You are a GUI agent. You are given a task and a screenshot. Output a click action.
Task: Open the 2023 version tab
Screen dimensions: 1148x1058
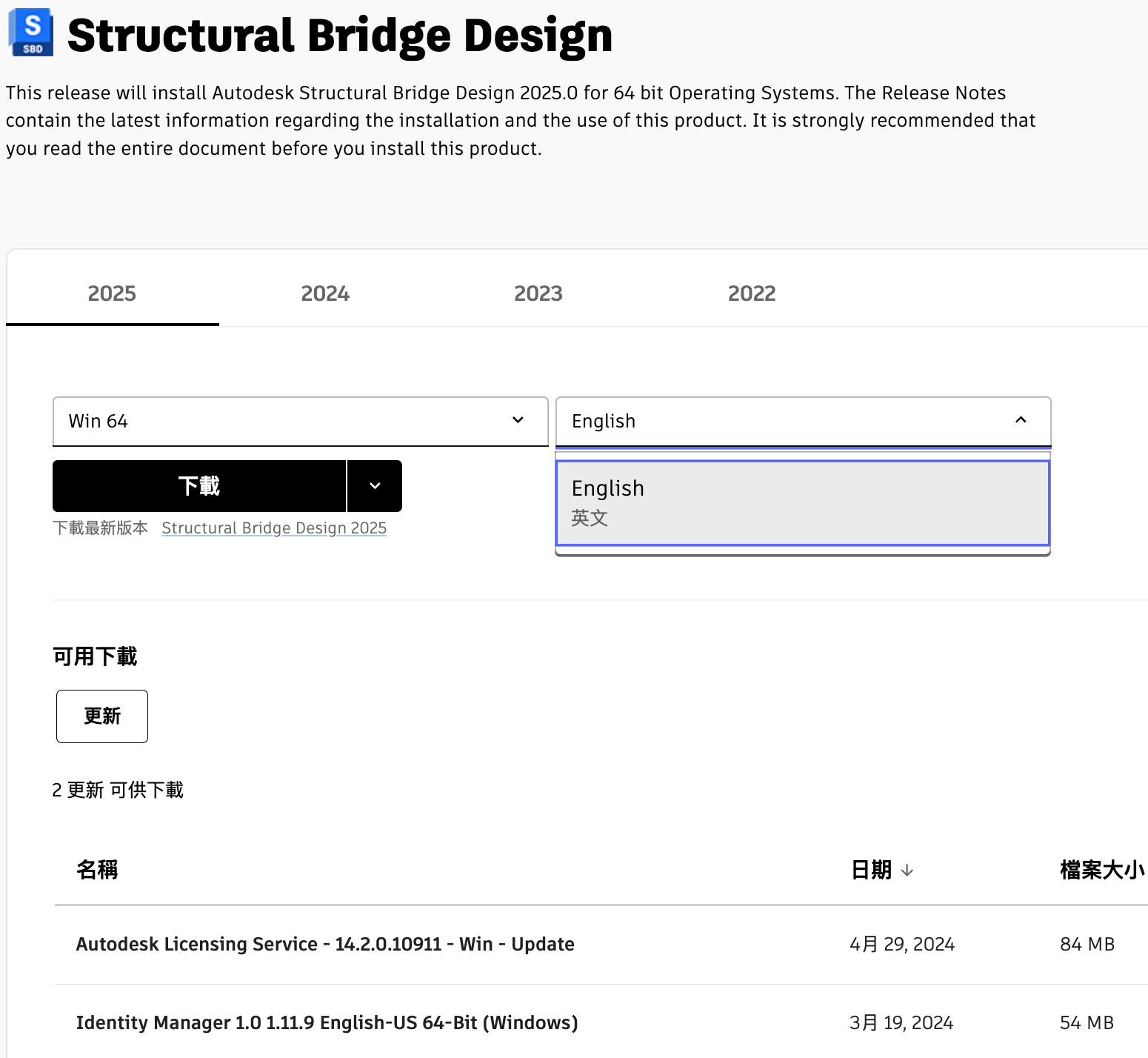click(x=538, y=293)
